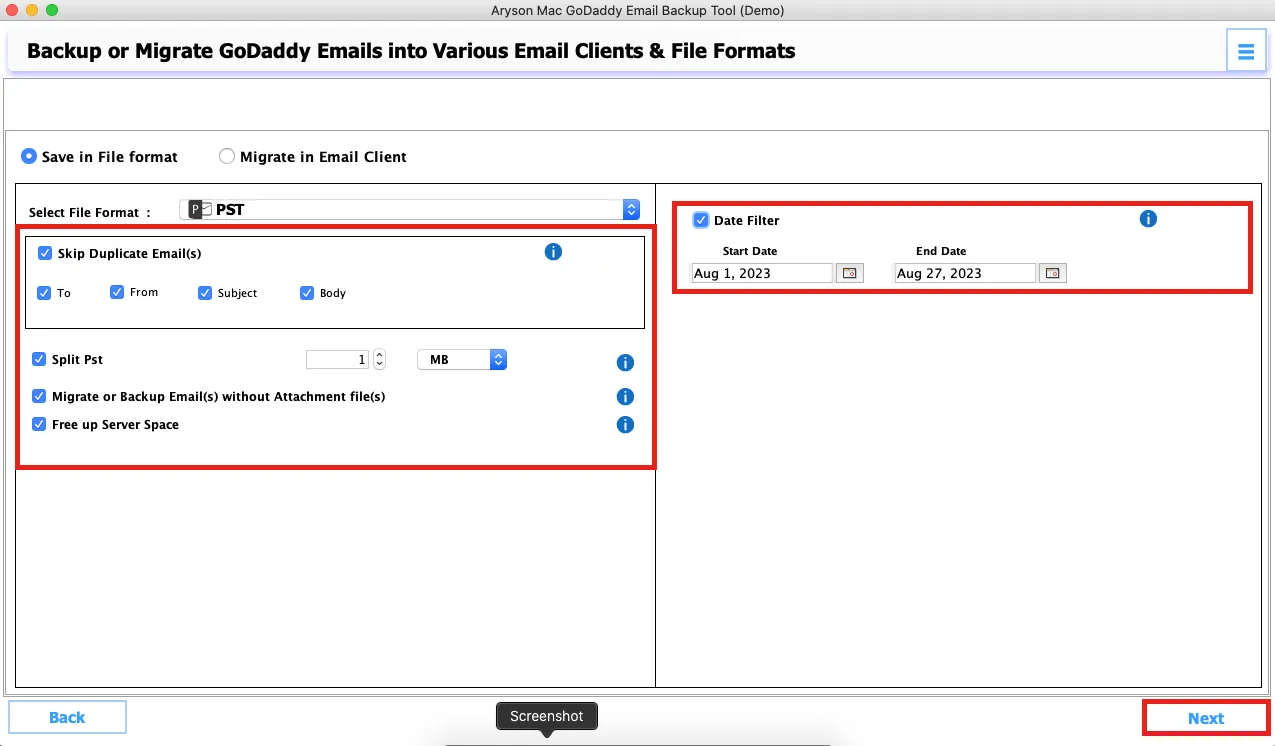
Task: Click the End Date label
Action: pos(941,251)
